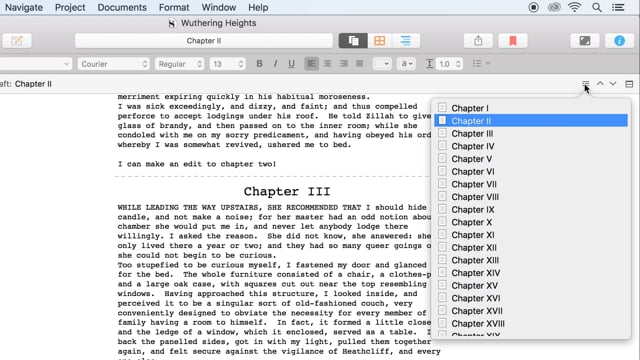The image size is (640, 360).
Task: Open the blue inspector info icon
Action: [619, 41]
